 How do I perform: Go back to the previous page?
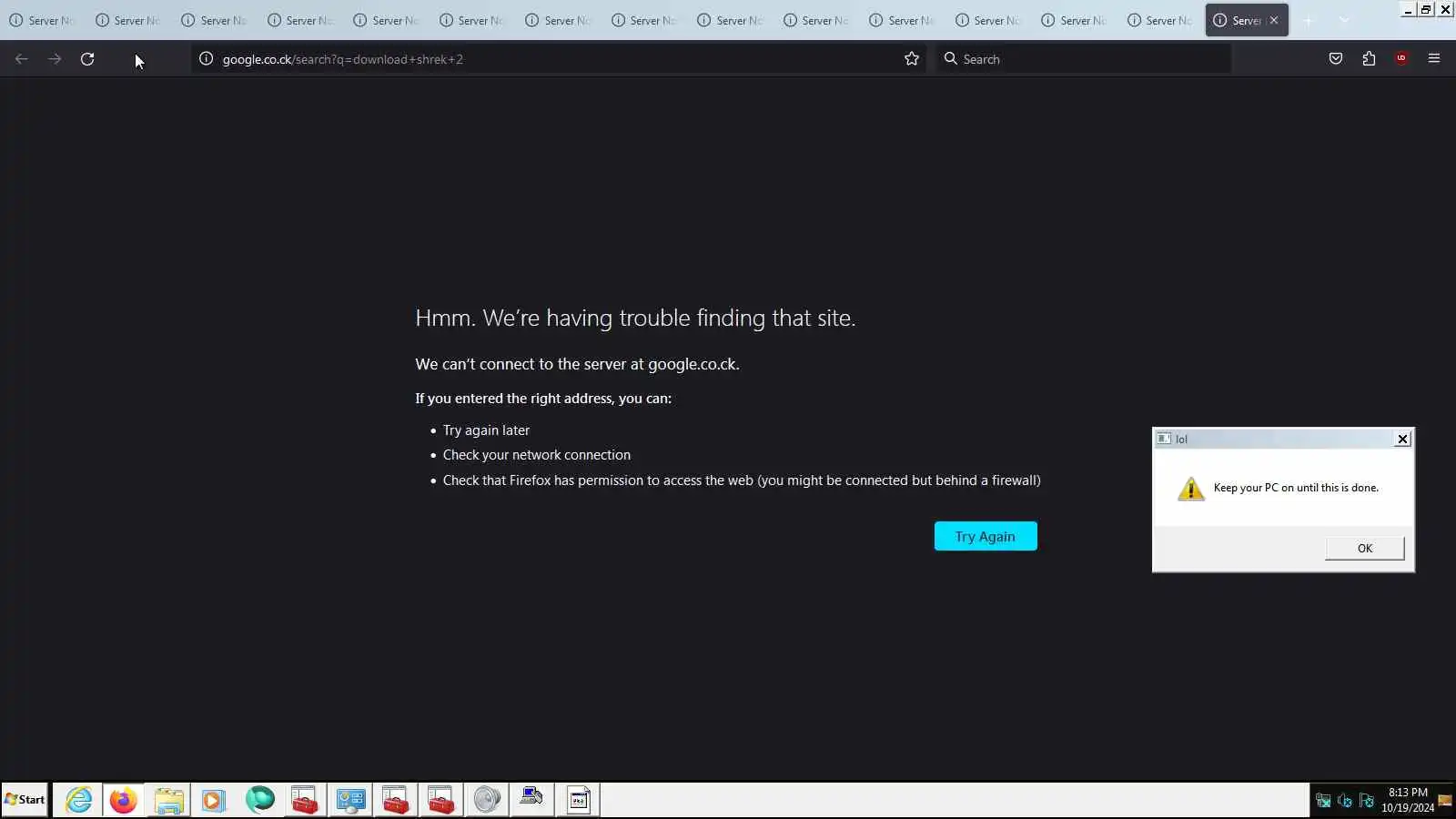coord(22,59)
